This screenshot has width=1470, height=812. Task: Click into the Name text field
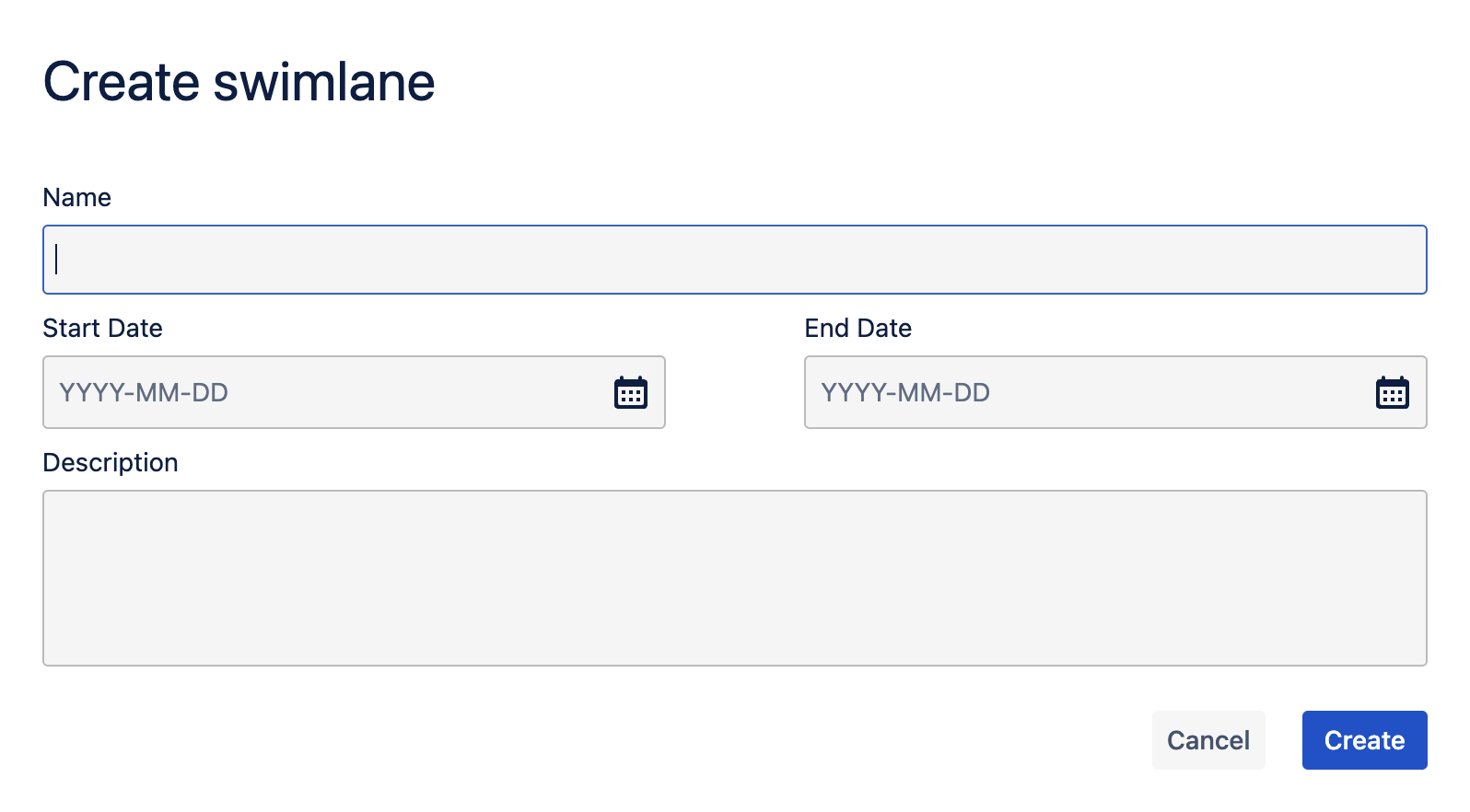[734, 260]
